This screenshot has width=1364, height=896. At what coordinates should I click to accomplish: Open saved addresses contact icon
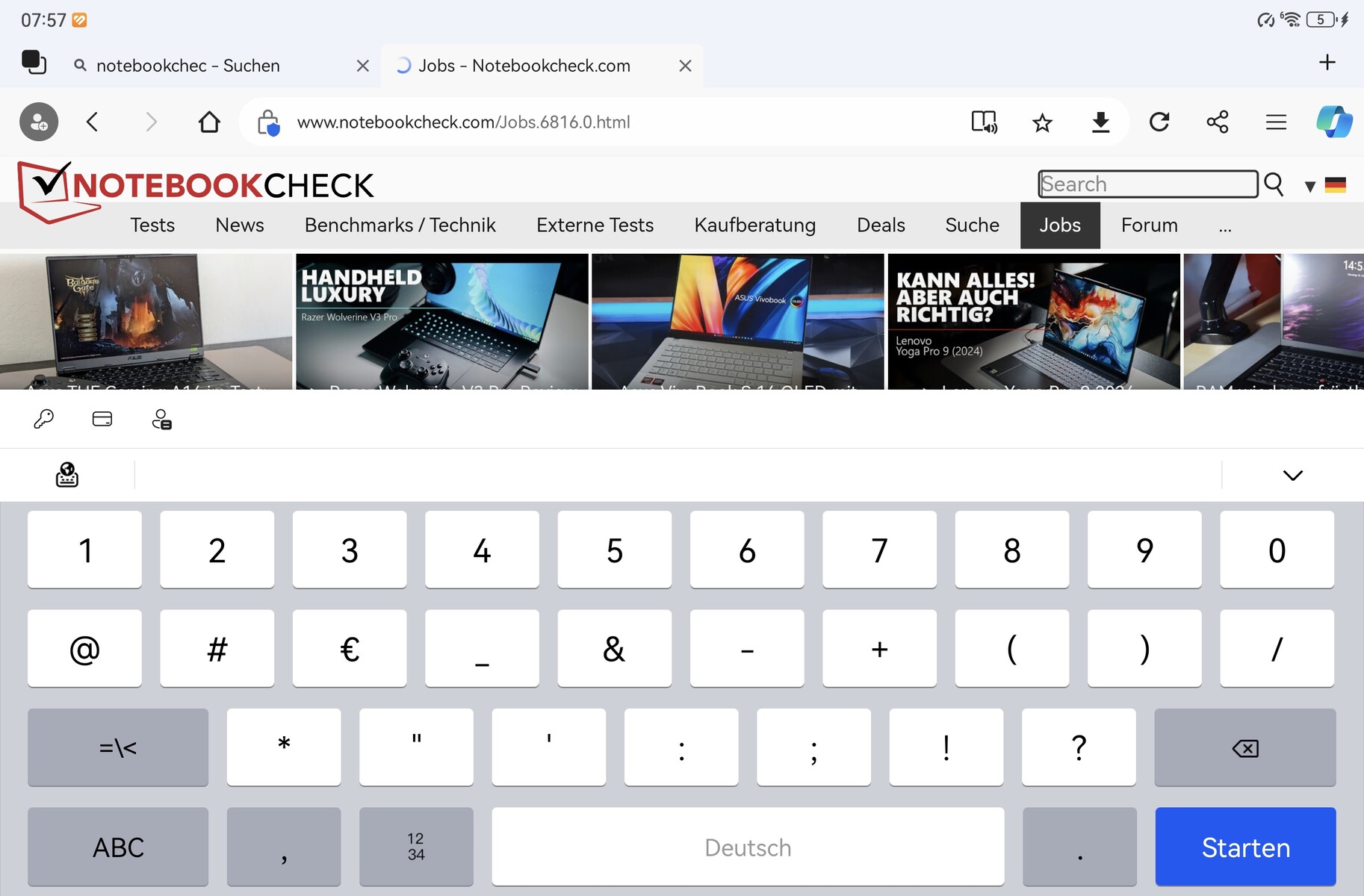click(x=161, y=419)
